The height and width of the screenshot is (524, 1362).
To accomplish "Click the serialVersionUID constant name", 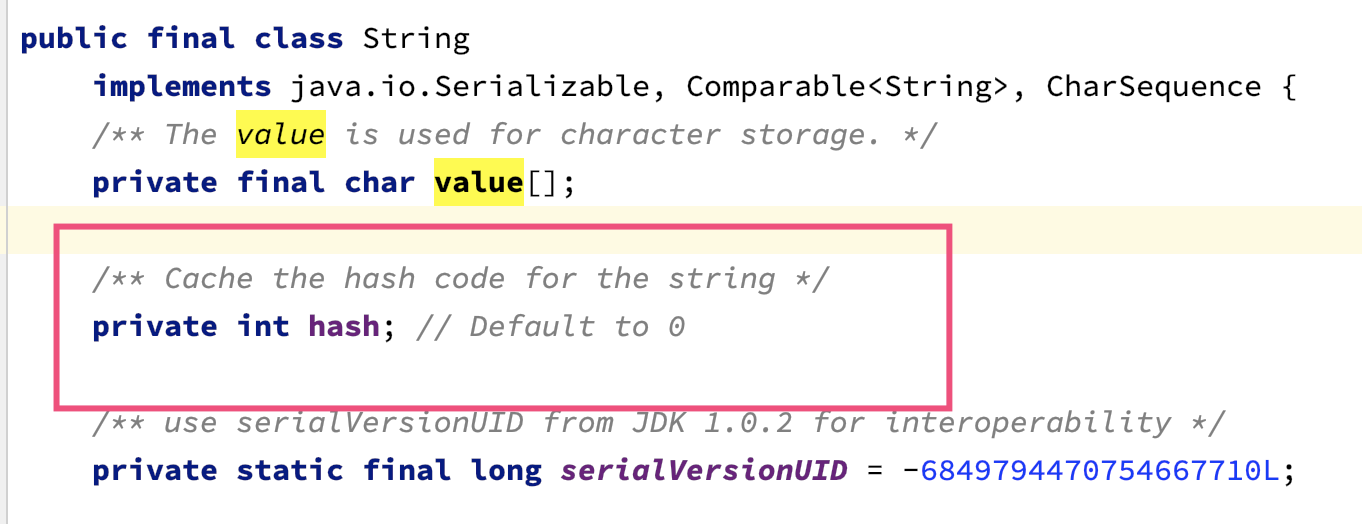I will [x=704, y=471].
